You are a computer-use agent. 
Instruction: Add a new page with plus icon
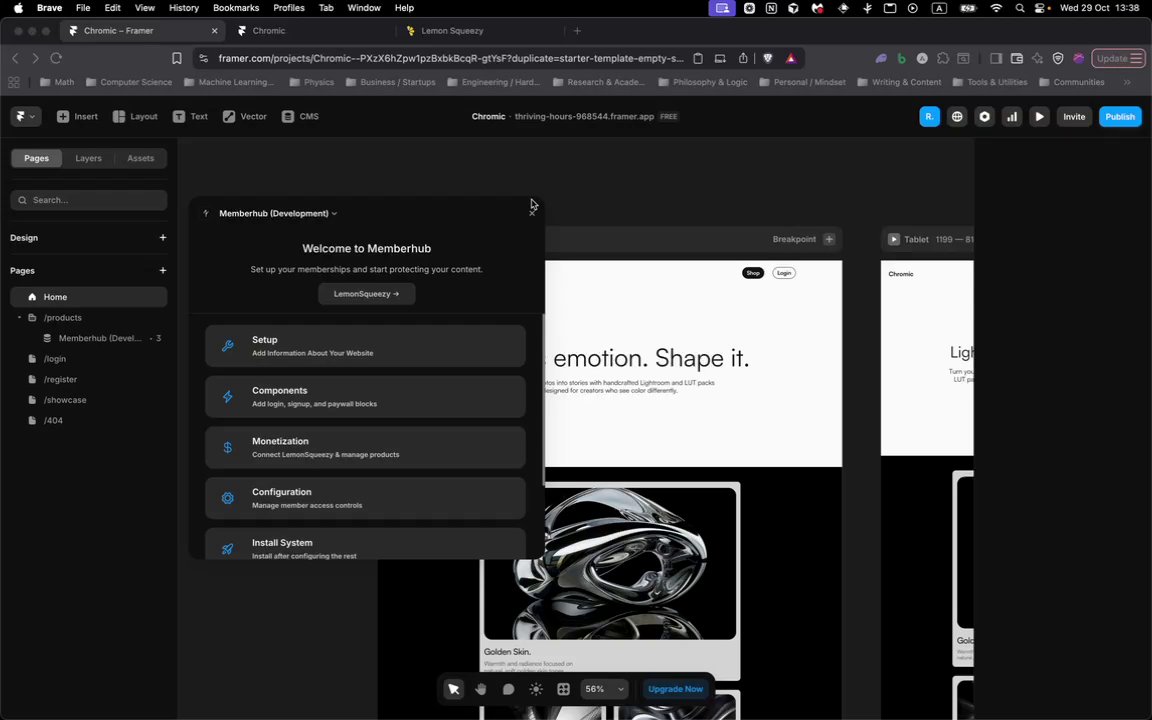[162, 270]
